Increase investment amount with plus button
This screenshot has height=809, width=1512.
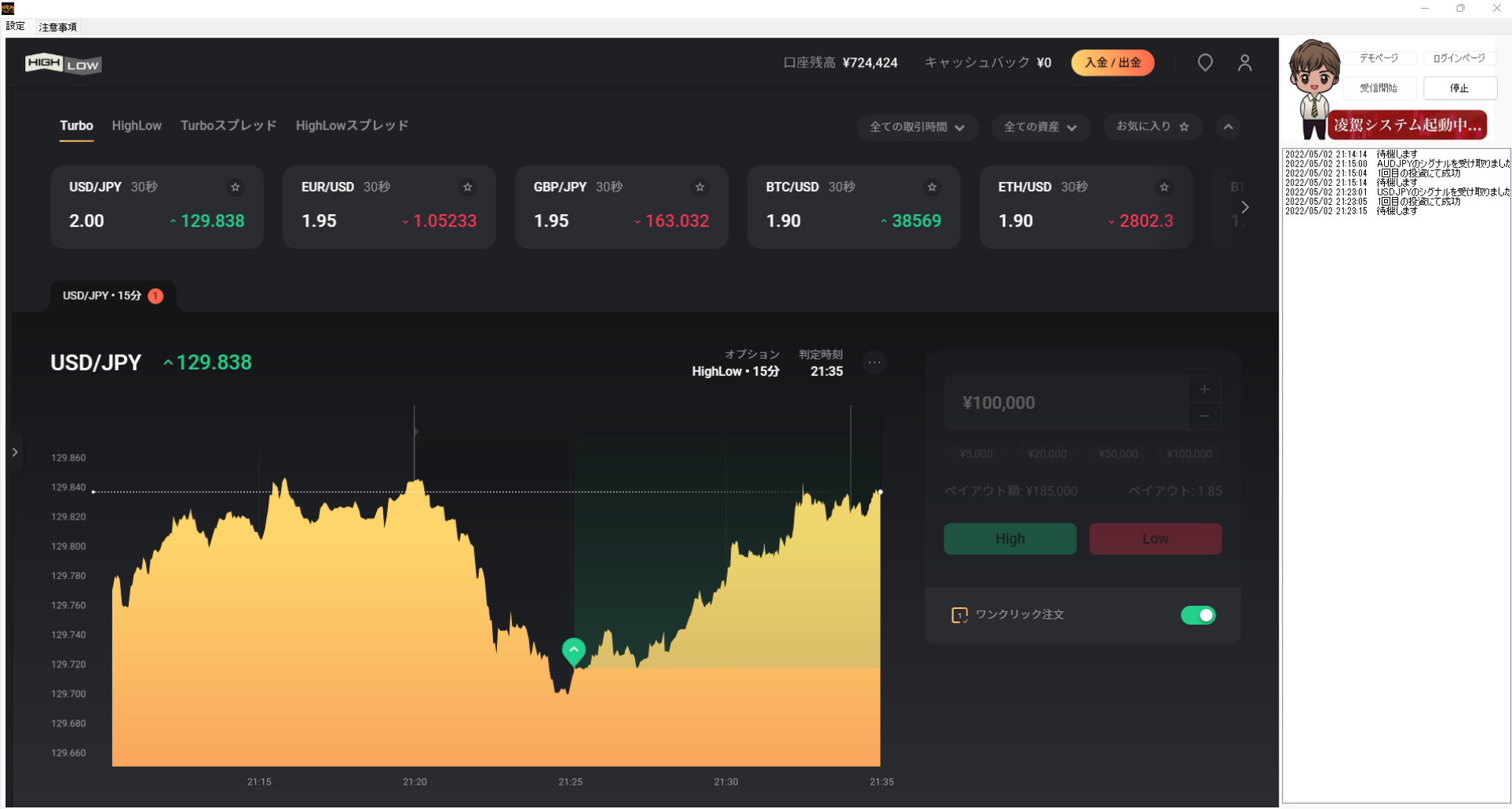pyautogui.click(x=1204, y=389)
